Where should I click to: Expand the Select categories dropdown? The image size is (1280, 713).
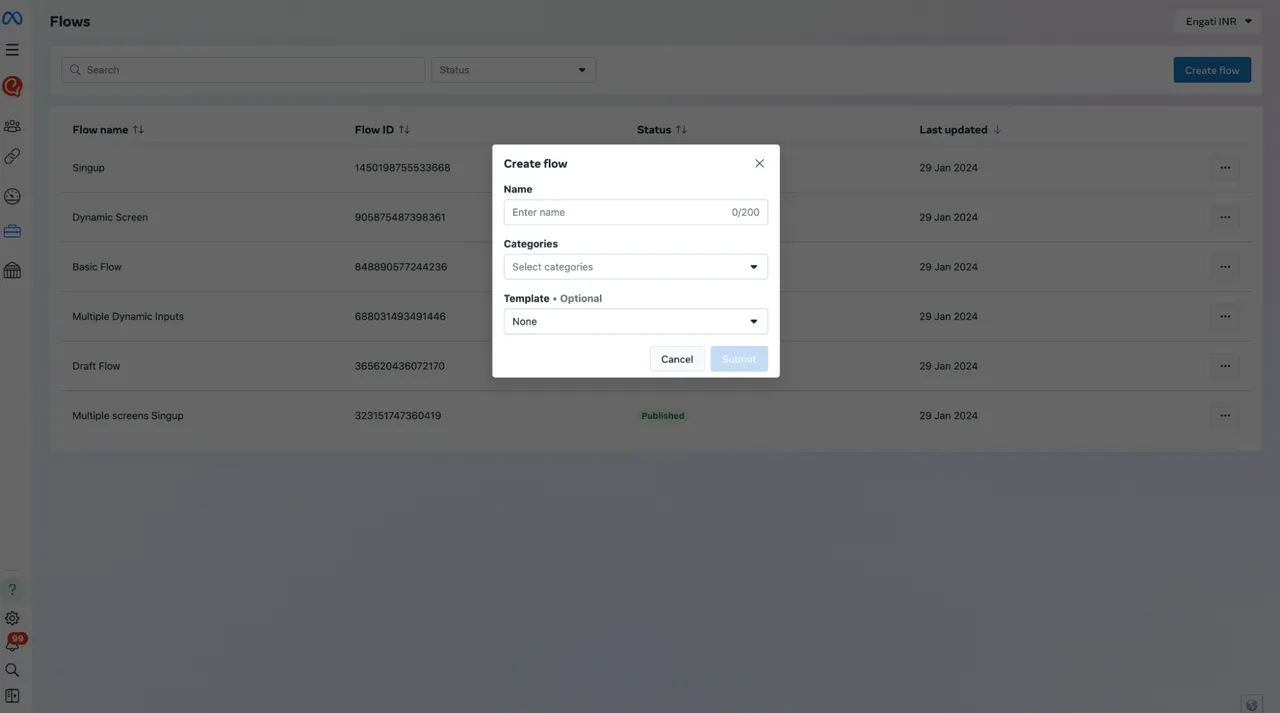pyautogui.click(x=635, y=267)
